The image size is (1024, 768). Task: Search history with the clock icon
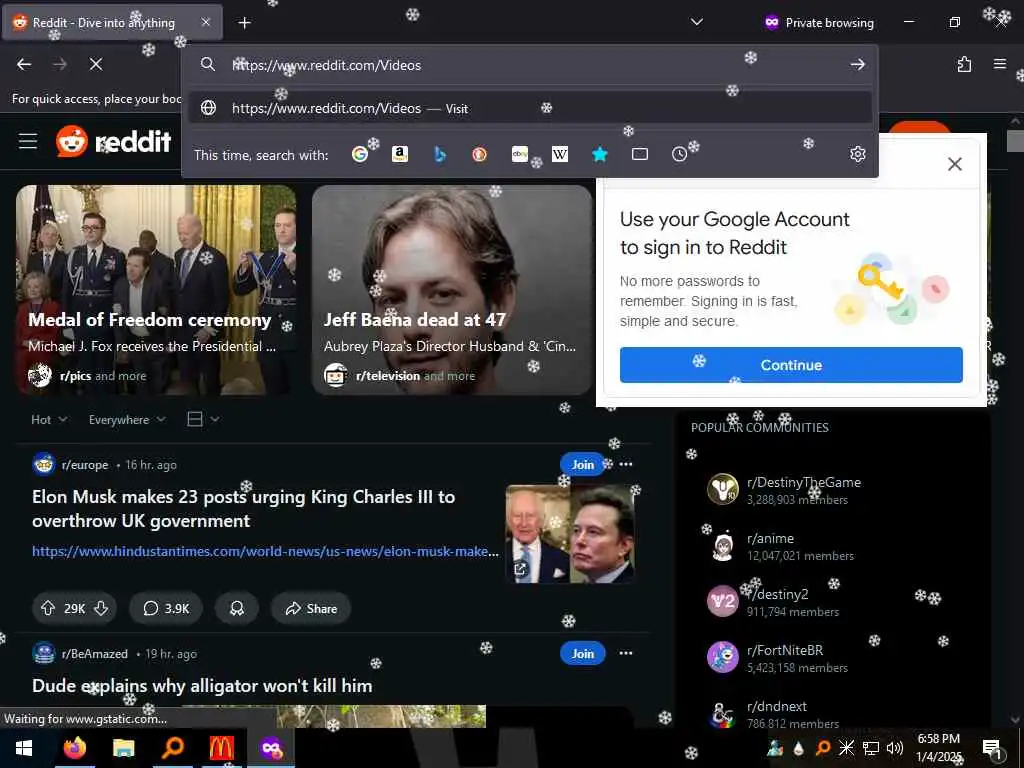679,154
